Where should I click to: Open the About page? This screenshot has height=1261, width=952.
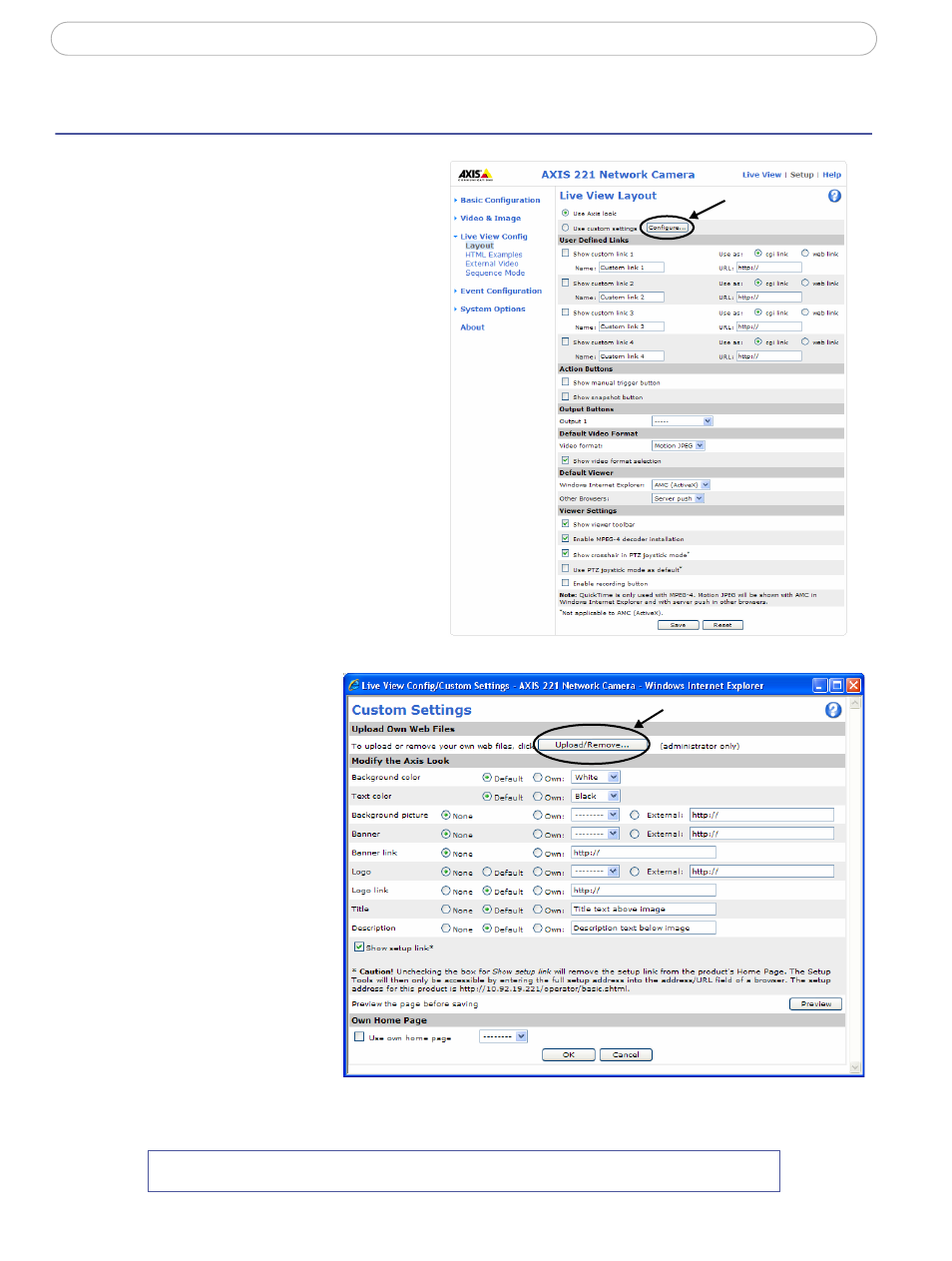(x=472, y=327)
